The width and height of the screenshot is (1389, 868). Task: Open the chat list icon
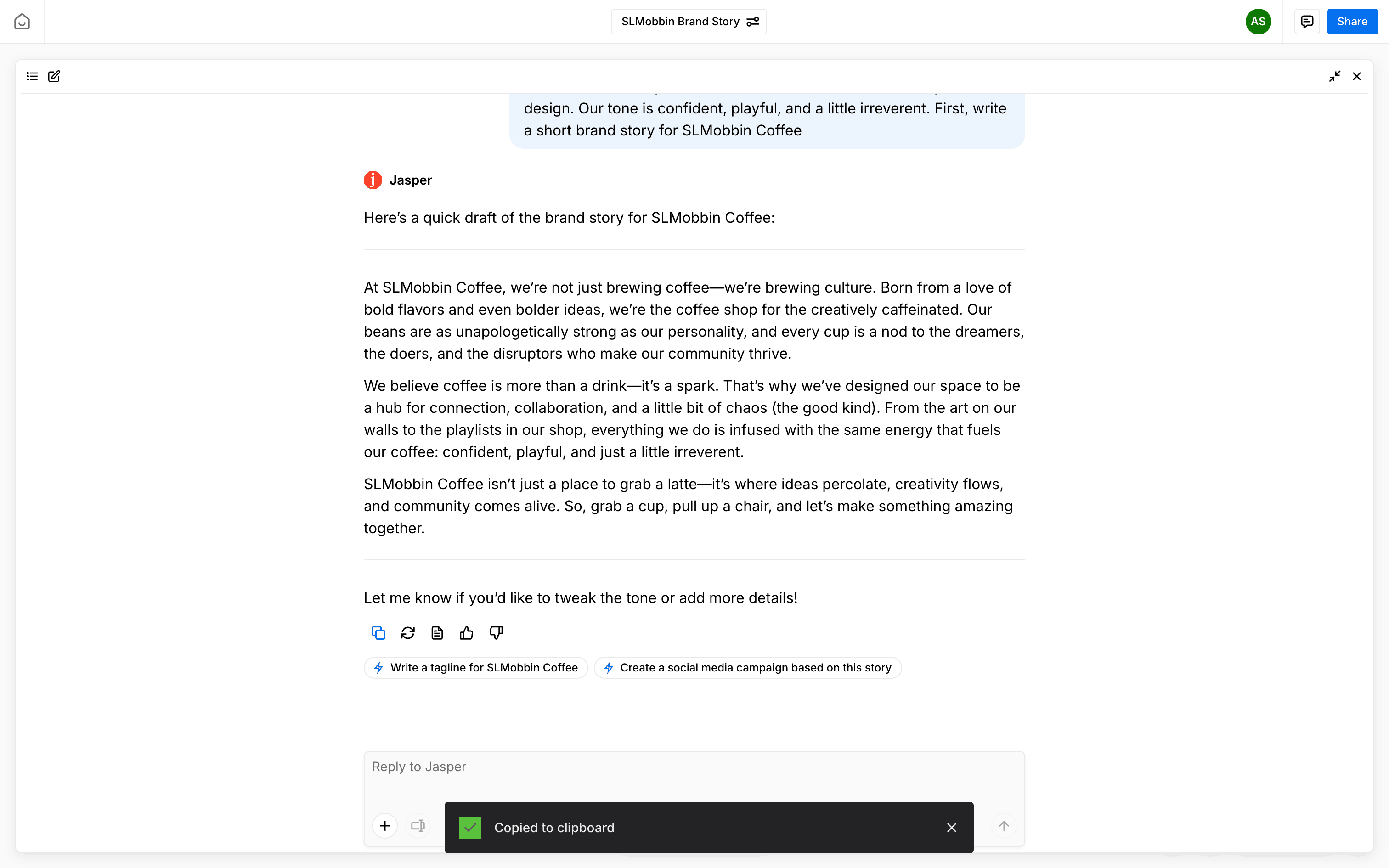click(32, 76)
